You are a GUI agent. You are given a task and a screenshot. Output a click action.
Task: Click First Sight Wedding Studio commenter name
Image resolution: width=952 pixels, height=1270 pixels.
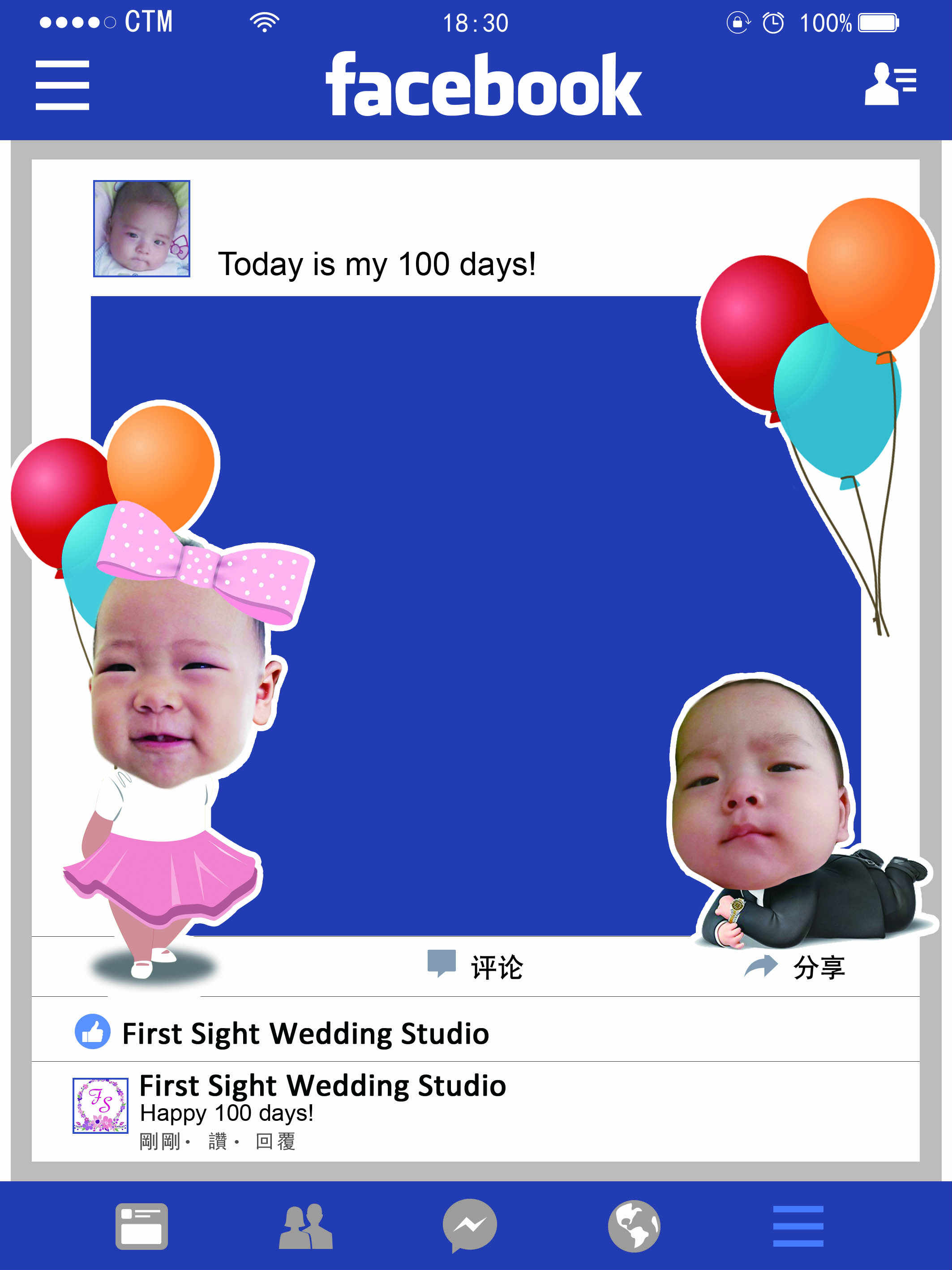(322, 1085)
